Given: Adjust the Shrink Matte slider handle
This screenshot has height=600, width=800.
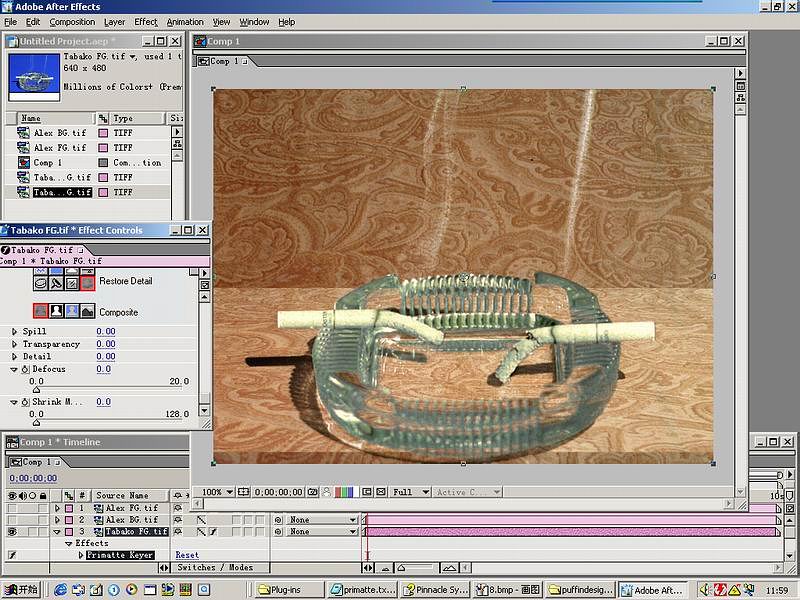Looking at the screenshot, I should pos(36,422).
